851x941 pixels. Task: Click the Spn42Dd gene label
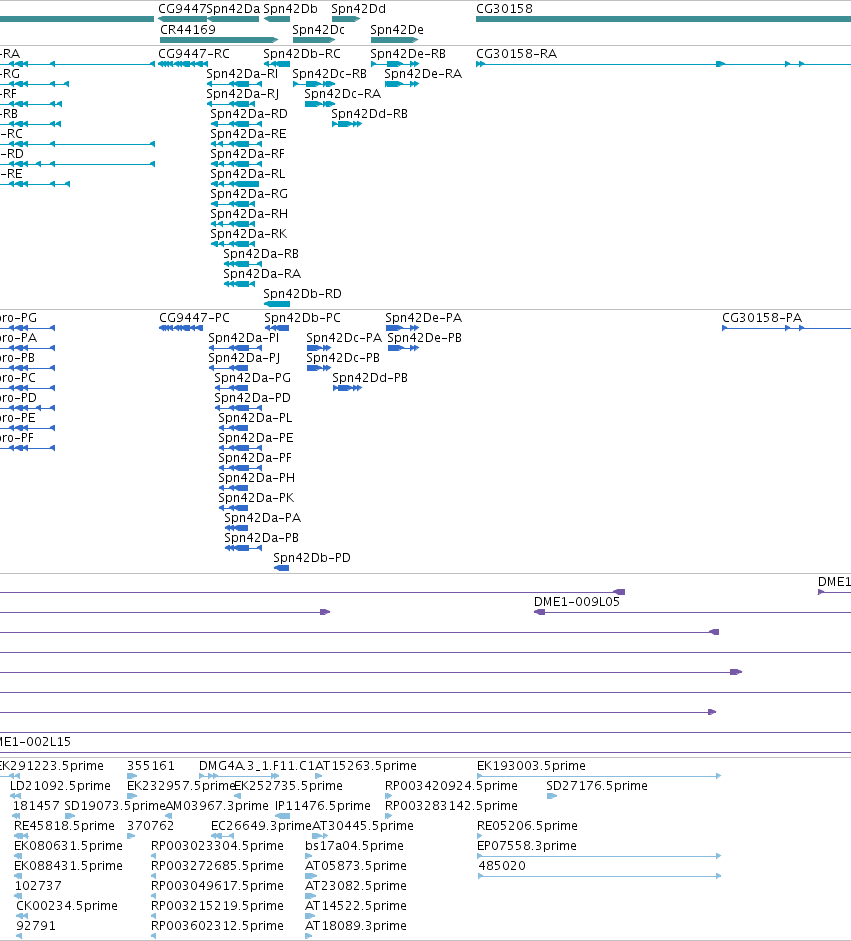click(x=358, y=9)
